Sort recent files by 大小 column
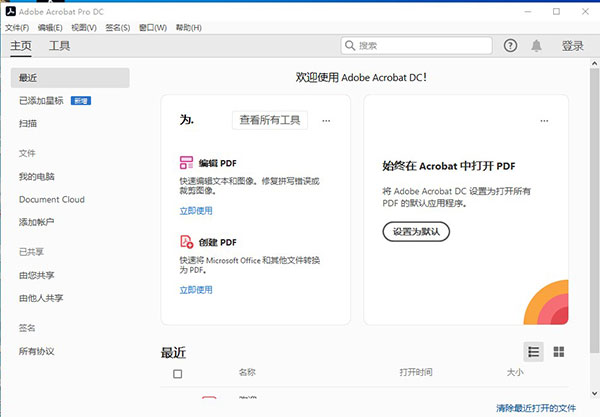The image size is (600, 417). click(515, 372)
